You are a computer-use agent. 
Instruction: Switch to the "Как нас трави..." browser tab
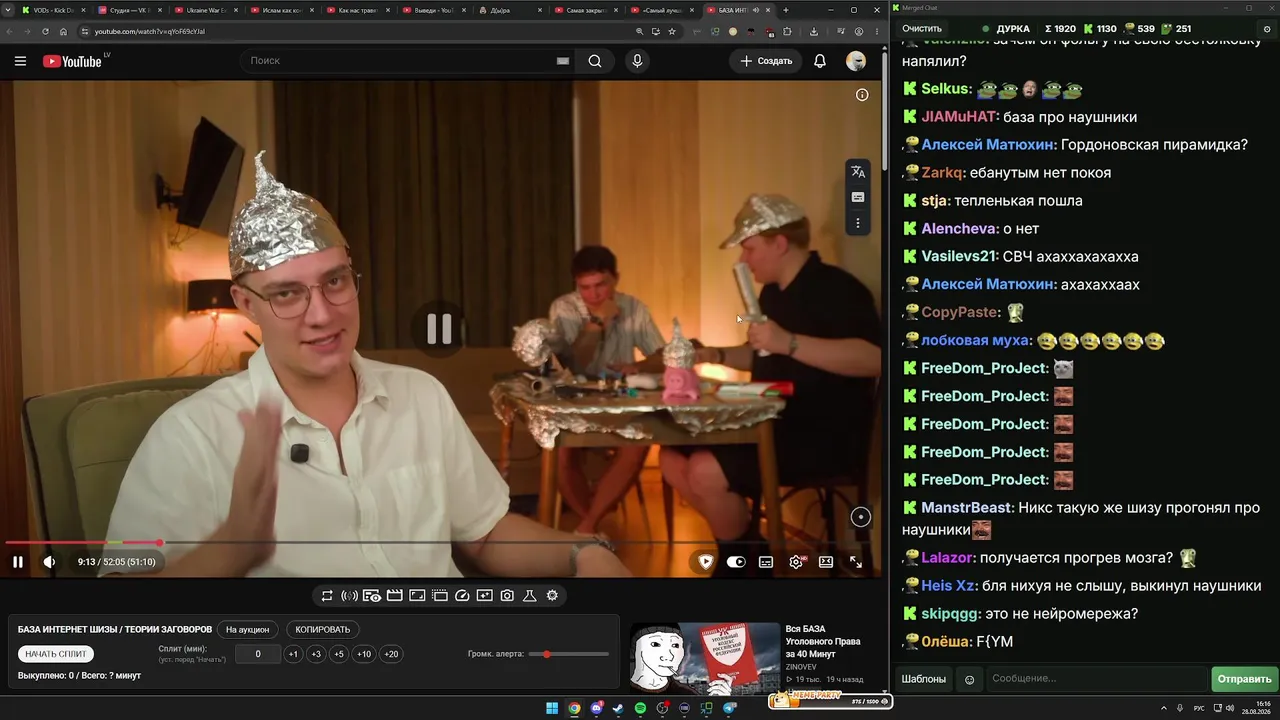click(x=359, y=10)
